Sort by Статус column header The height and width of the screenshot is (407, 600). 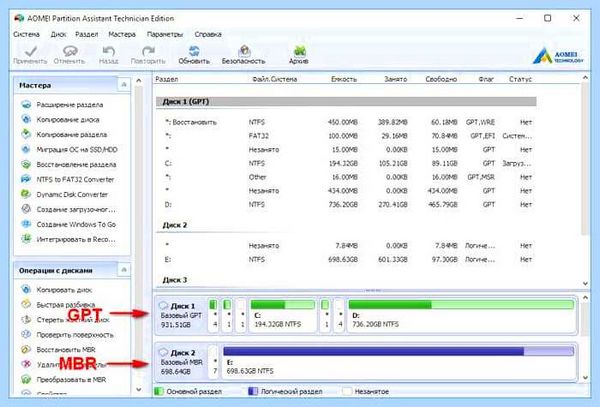point(520,79)
